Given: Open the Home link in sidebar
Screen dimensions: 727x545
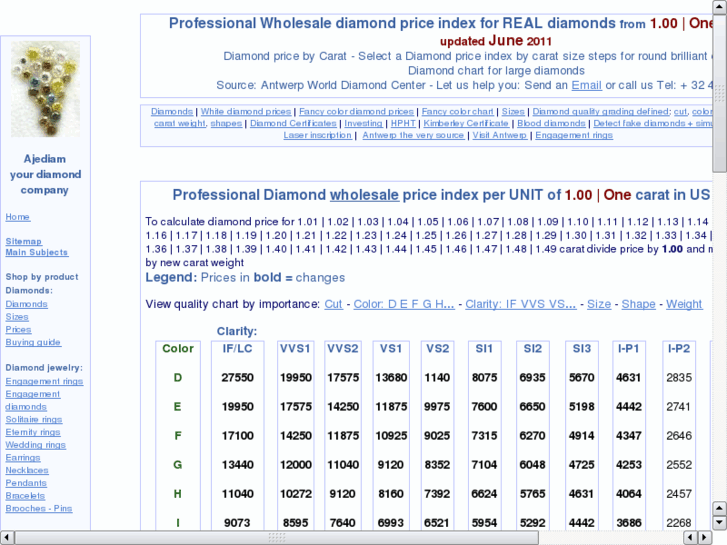Looking at the screenshot, I should coord(18,217).
